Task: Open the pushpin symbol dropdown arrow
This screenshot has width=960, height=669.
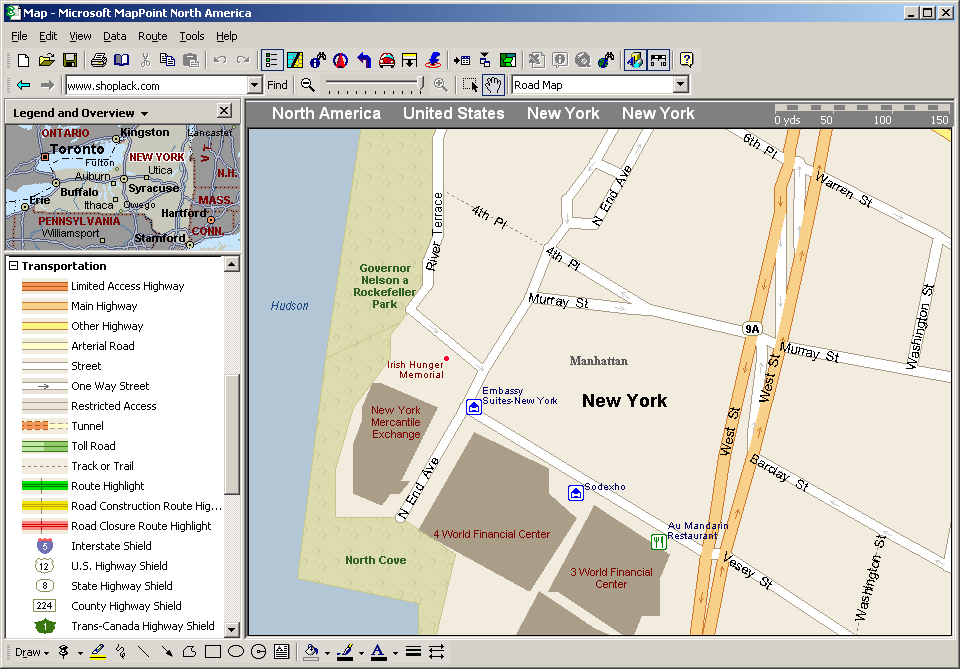Action: pos(80,653)
